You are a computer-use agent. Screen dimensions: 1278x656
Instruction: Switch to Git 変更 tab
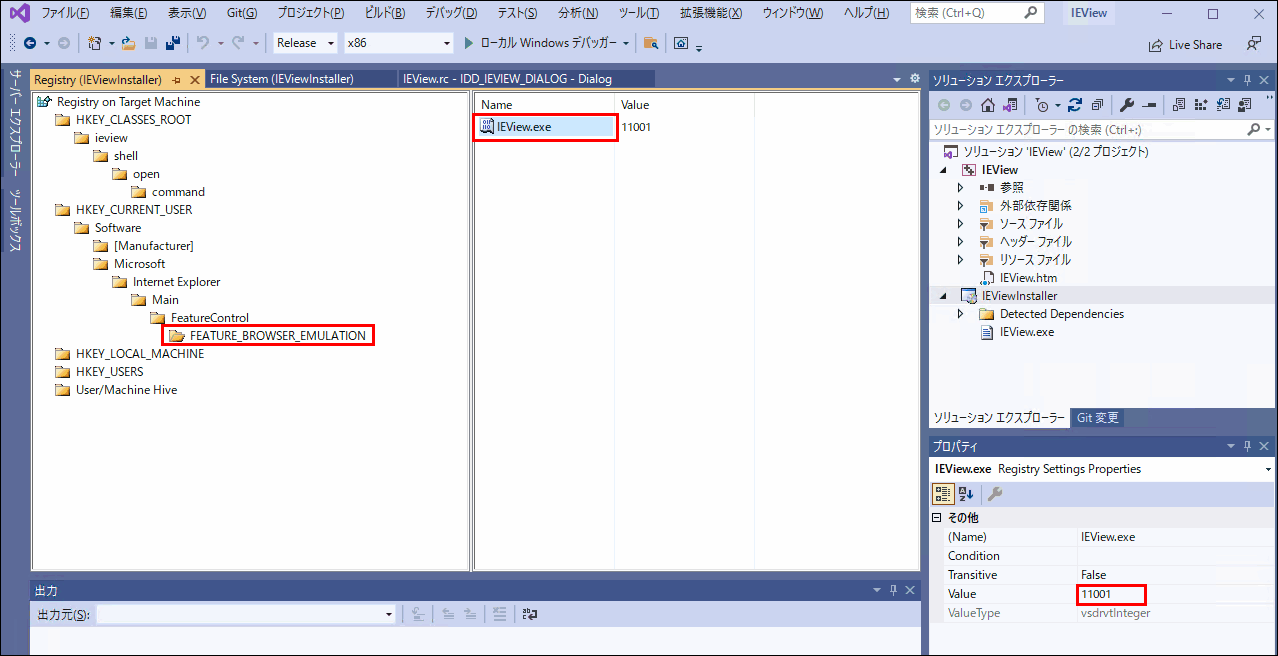coord(1098,418)
